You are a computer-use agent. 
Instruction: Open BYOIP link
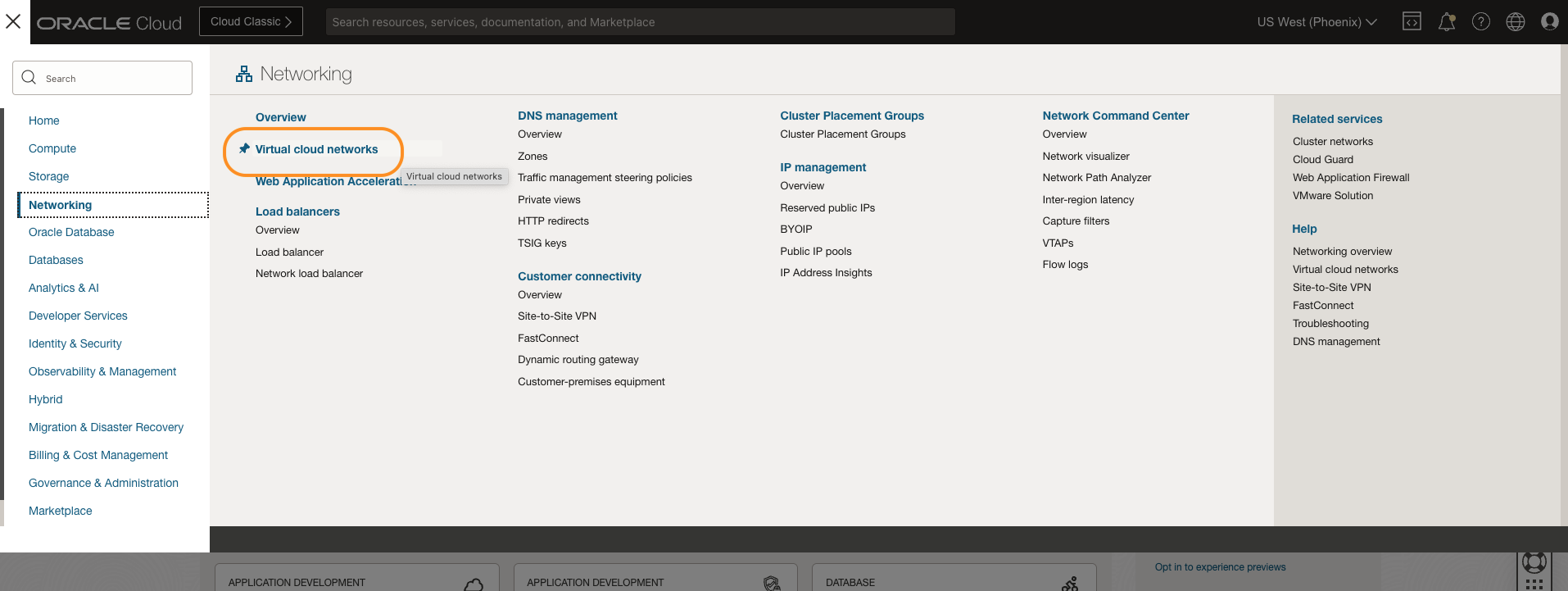point(796,229)
